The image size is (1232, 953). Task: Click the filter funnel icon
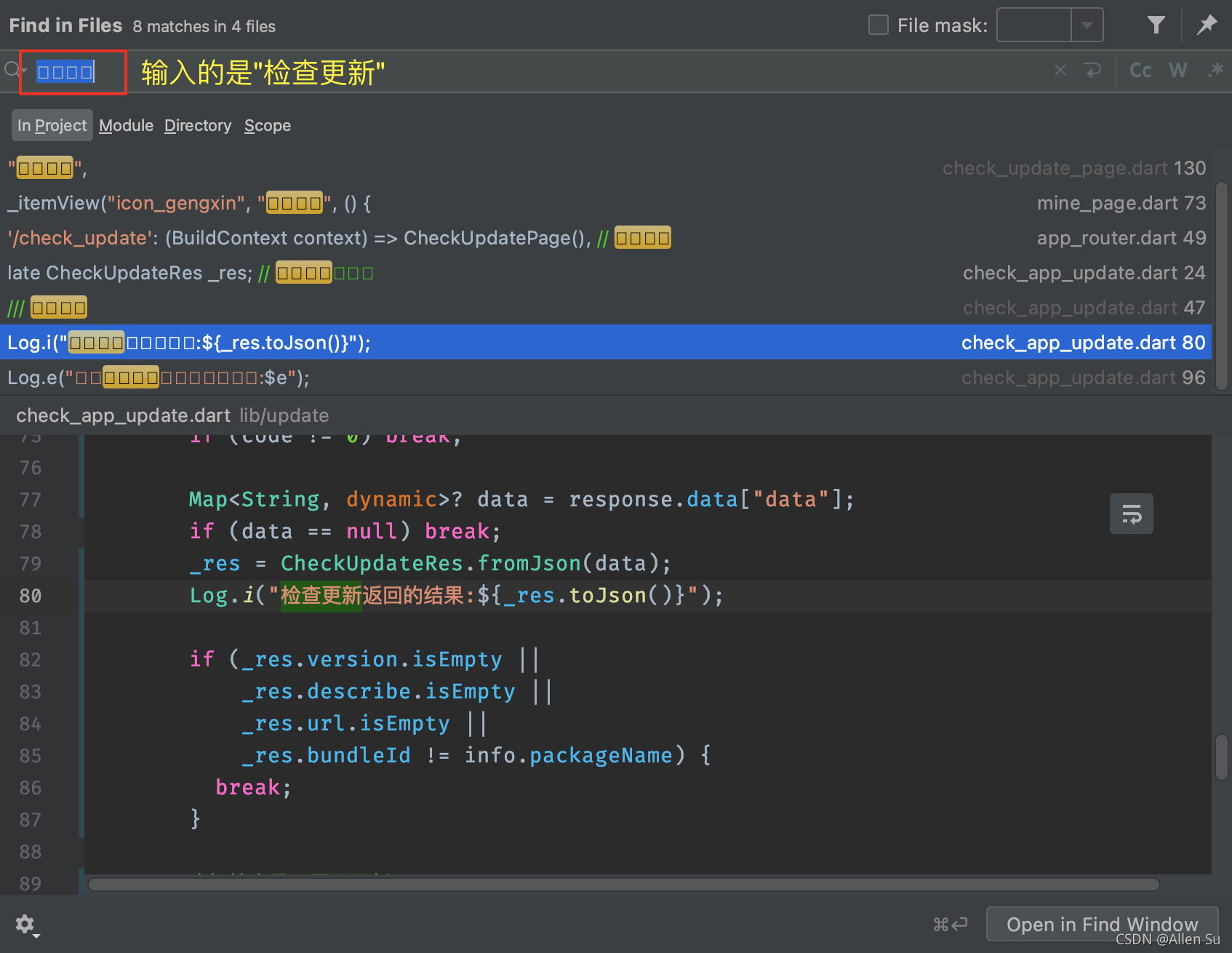point(1156,25)
